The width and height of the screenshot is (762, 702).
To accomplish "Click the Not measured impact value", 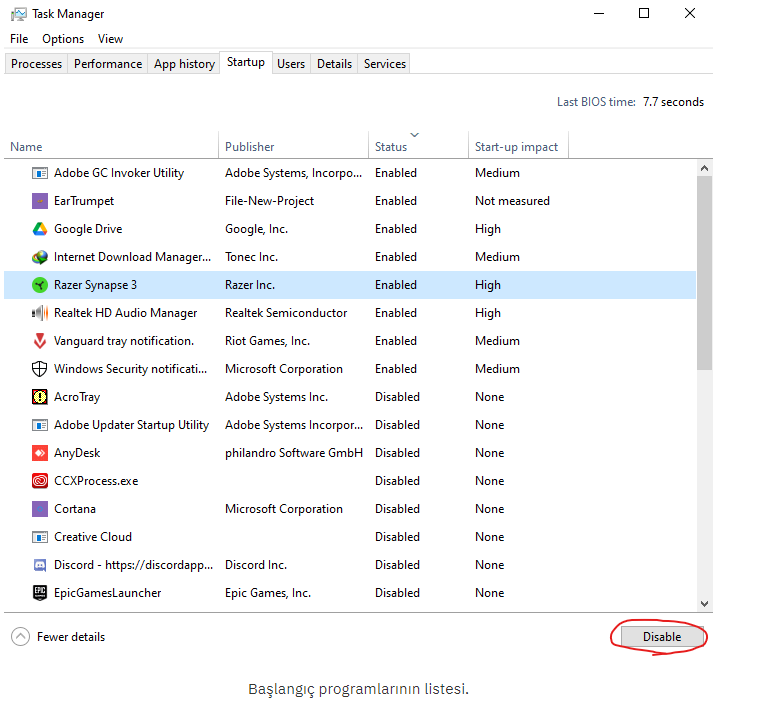I will 512,201.
